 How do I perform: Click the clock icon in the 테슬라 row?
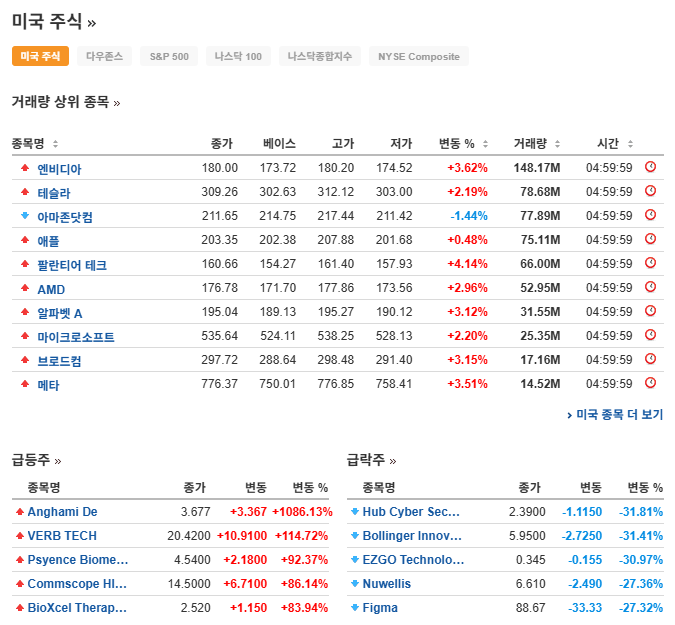650,191
